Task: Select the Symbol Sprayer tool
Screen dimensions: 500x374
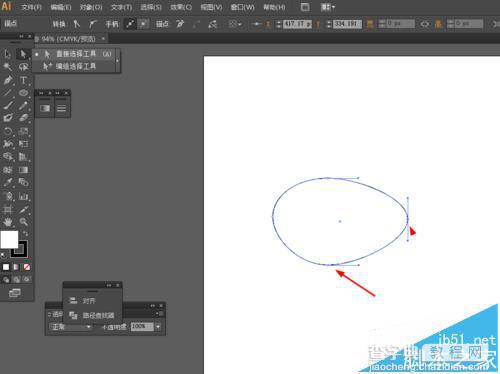Action: (8, 196)
